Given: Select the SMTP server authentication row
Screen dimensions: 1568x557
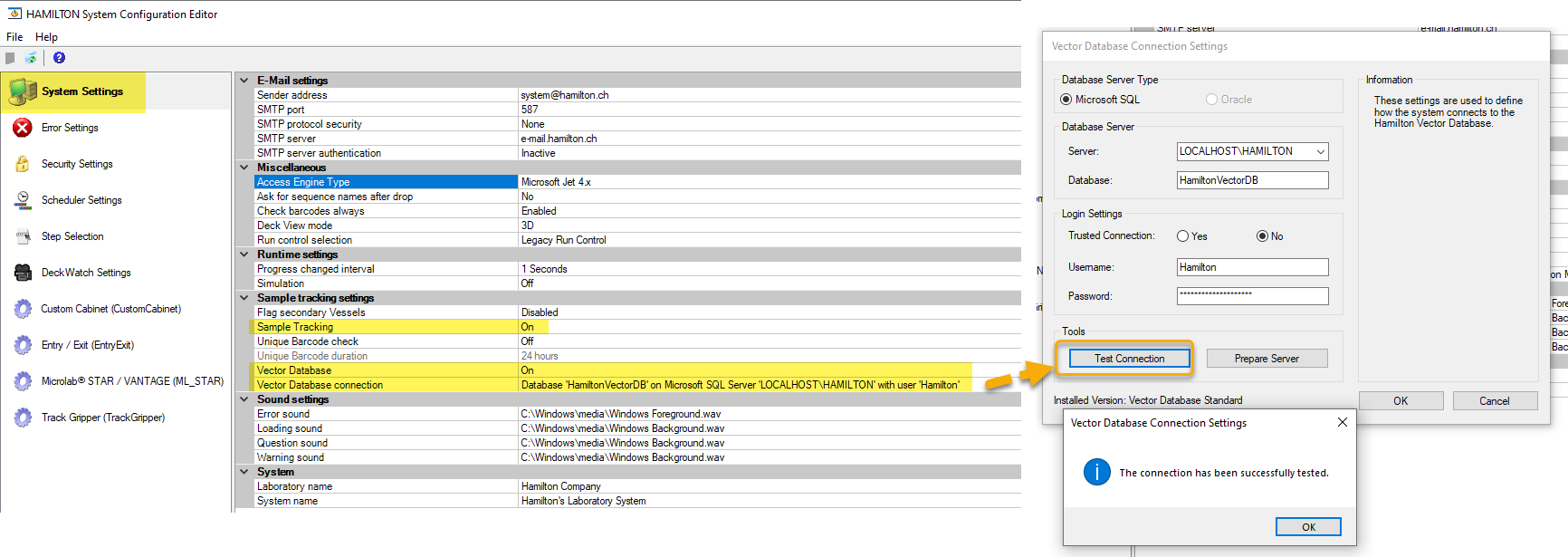Looking at the screenshot, I should coord(637,153).
